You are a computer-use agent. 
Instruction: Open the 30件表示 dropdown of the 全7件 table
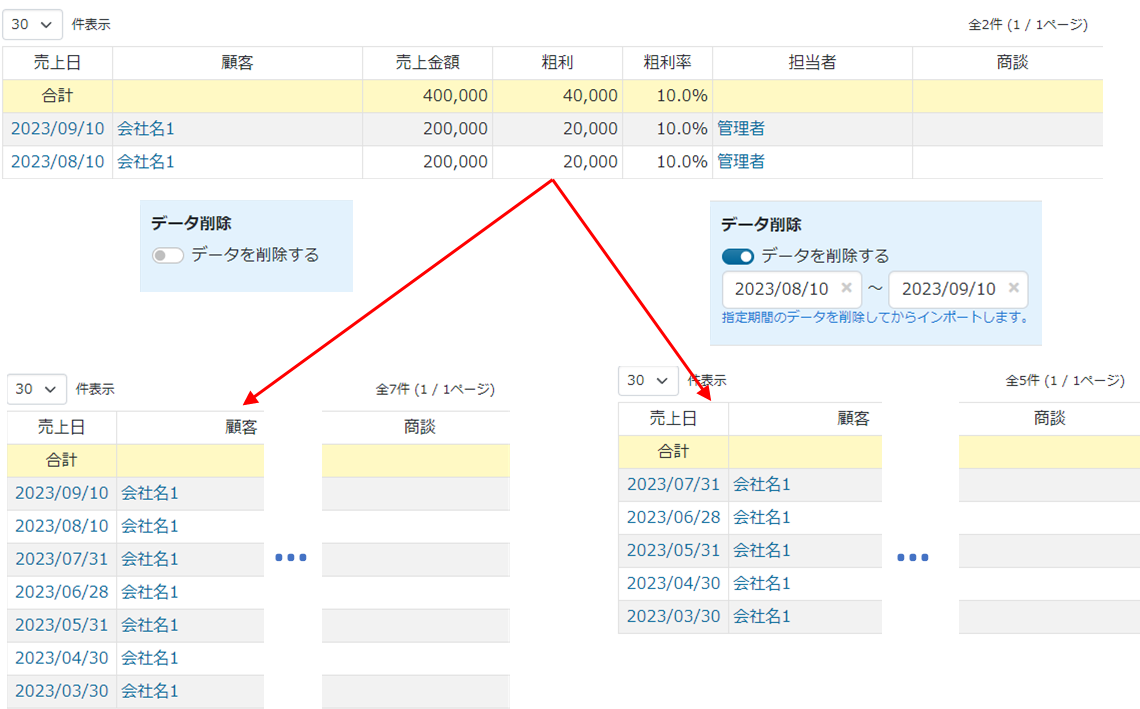(36, 389)
